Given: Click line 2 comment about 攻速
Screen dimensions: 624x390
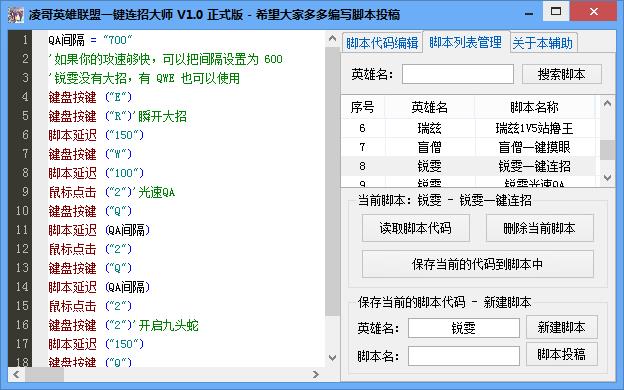Looking at the screenshot, I should tap(166, 59).
